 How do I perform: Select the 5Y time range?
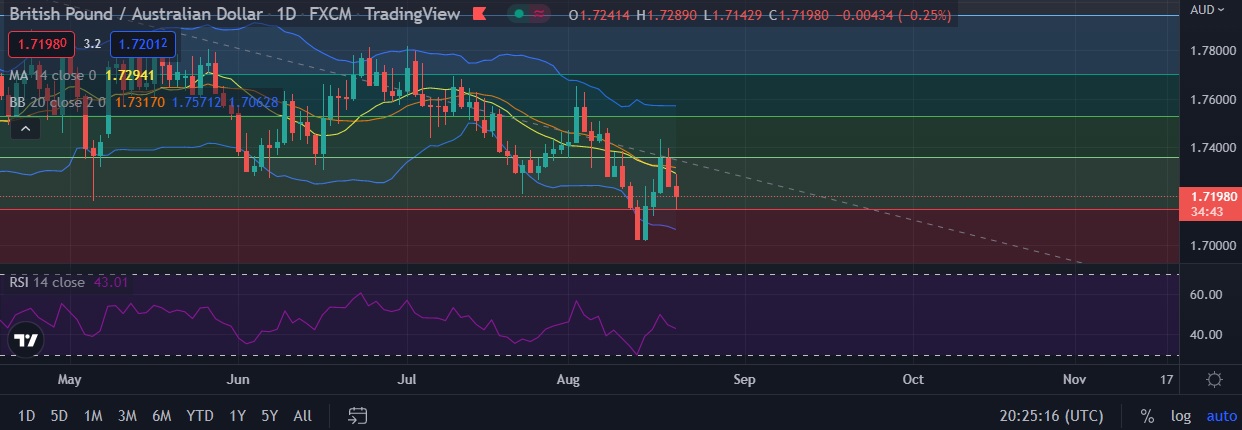click(x=268, y=416)
